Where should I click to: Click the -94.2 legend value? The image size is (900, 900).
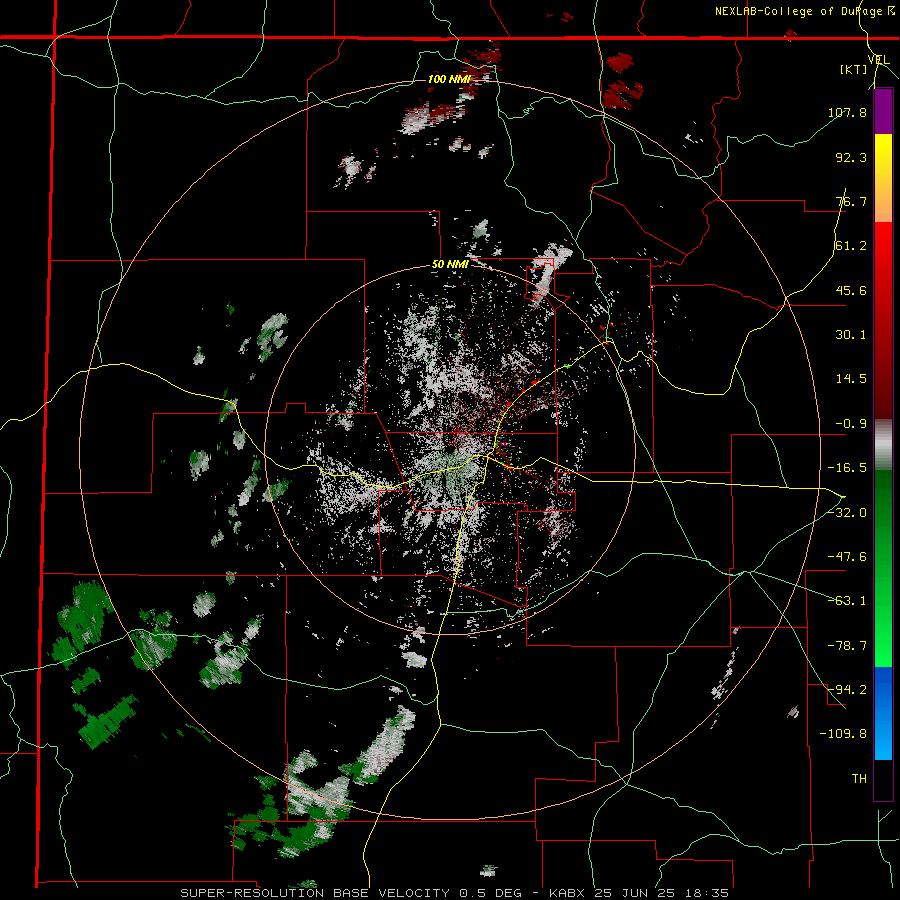pos(847,689)
